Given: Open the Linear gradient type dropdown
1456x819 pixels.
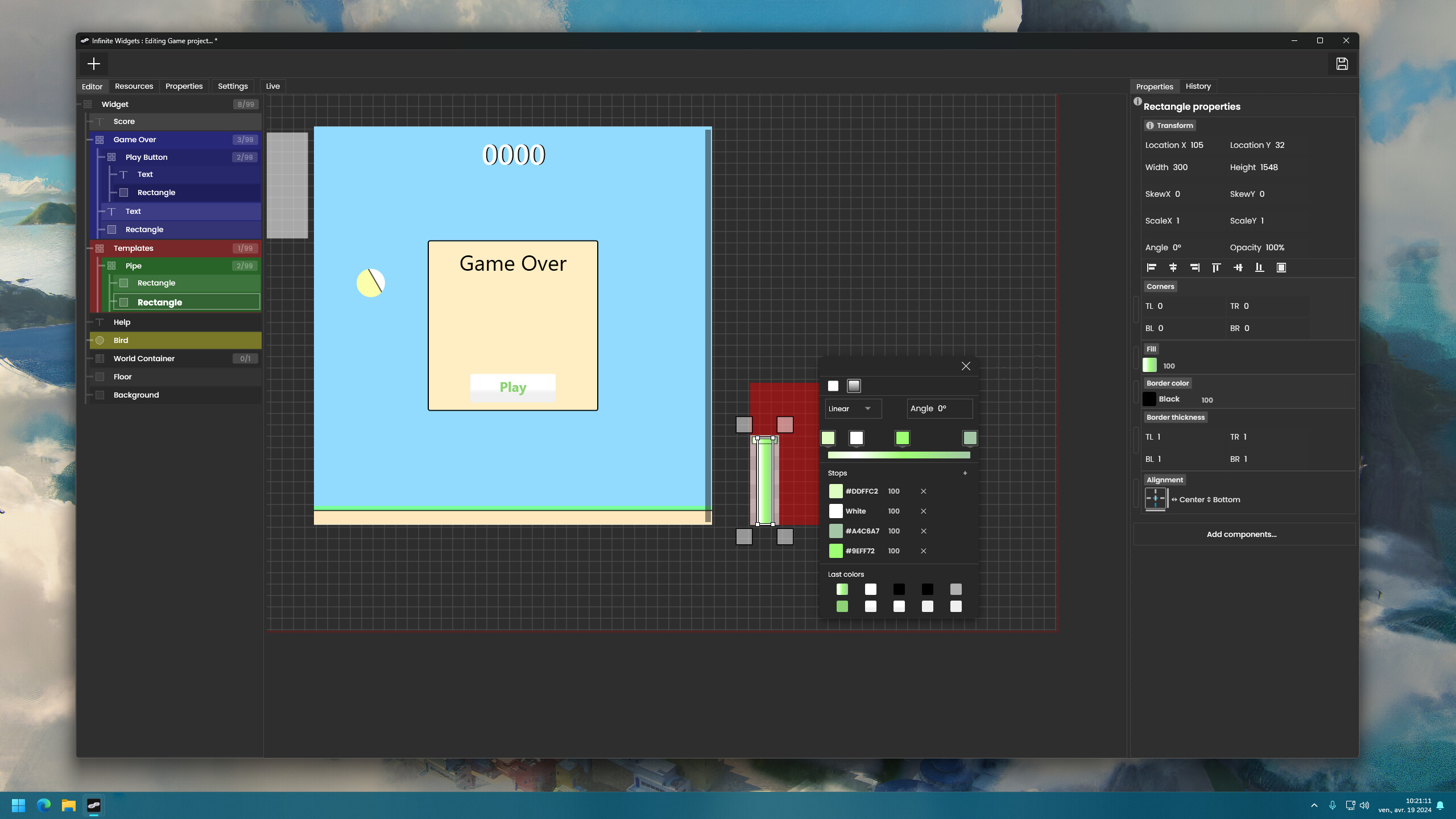Looking at the screenshot, I should click(853, 408).
